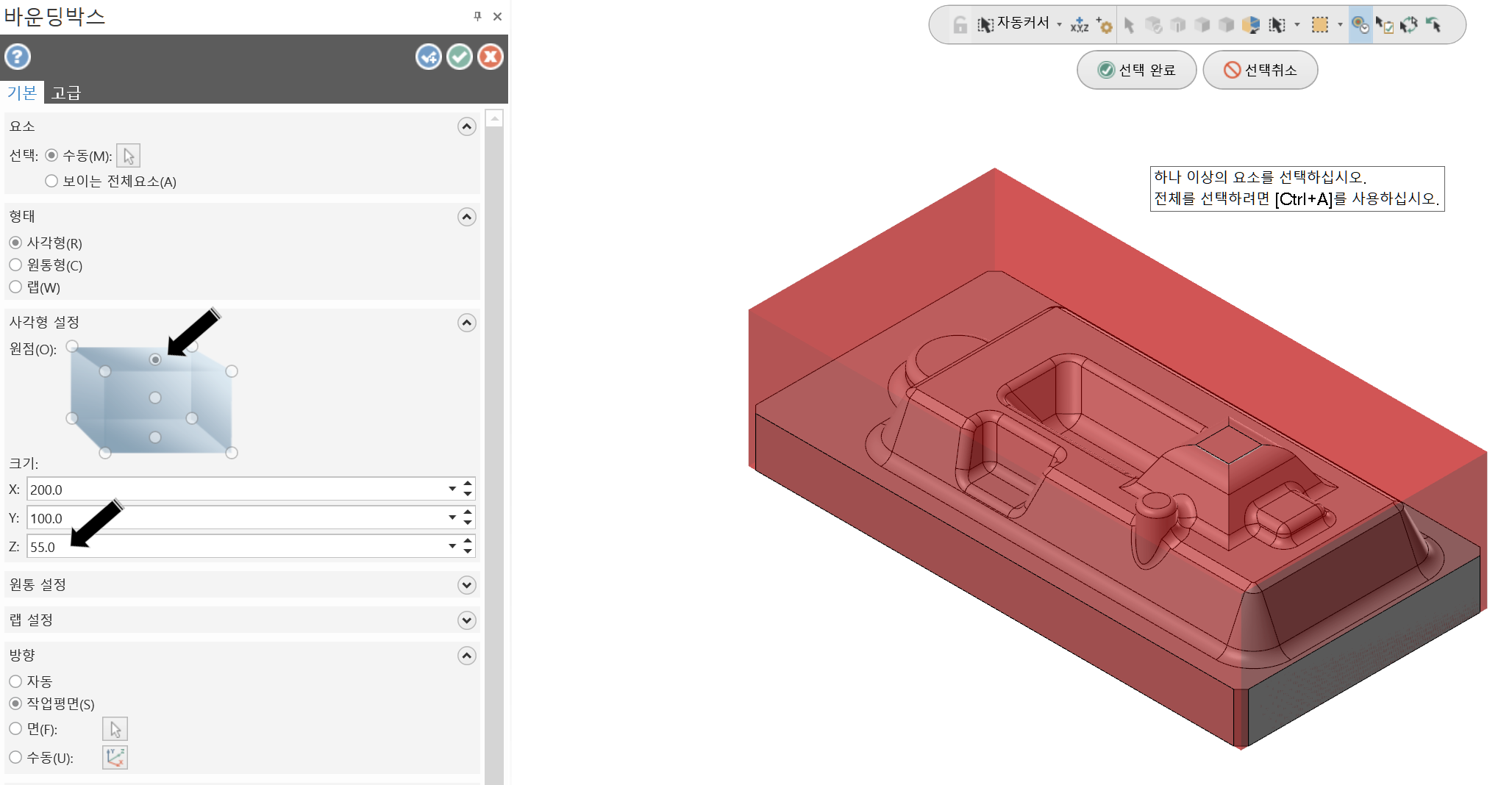Open AutoCursor settings gear icon
1512x785 pixels.
point(1105,25)
